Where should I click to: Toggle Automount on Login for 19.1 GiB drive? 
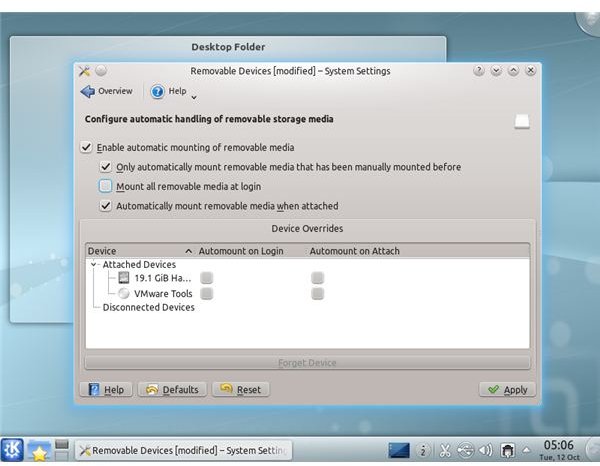pyautogui.click(x=207, y=278)
